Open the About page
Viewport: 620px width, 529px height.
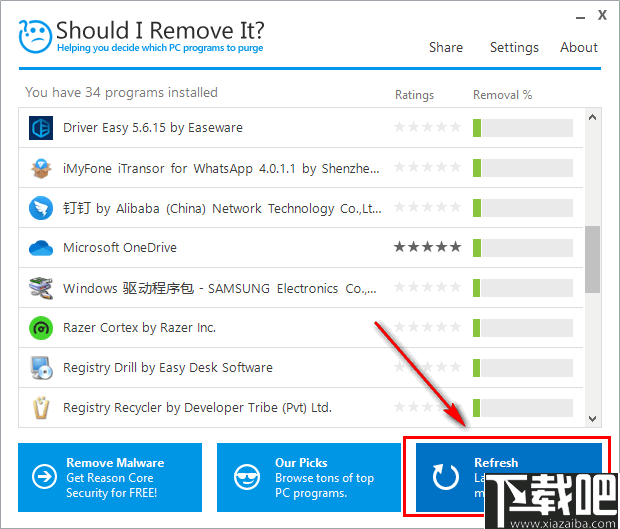point(578,47)
